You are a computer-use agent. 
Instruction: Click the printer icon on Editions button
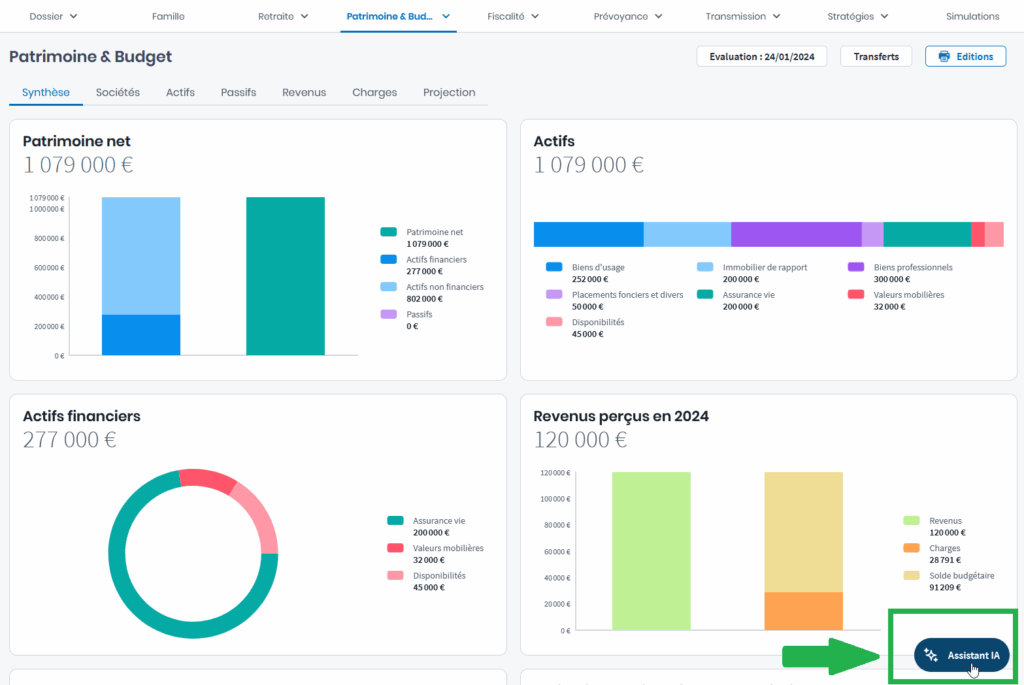(x=943, y=57)
